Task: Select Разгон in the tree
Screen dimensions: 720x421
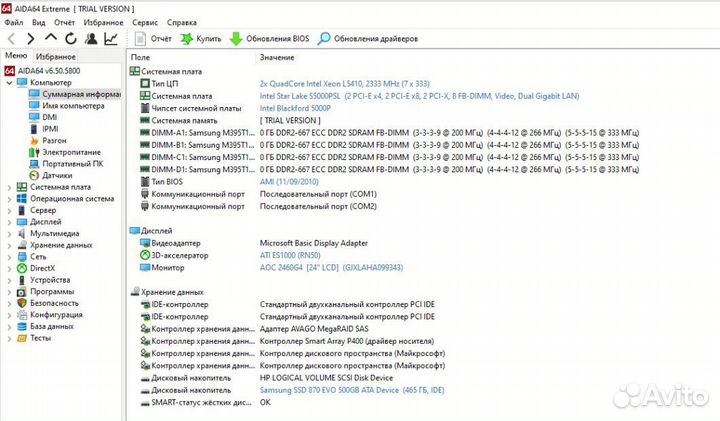Action: (48, 140)
